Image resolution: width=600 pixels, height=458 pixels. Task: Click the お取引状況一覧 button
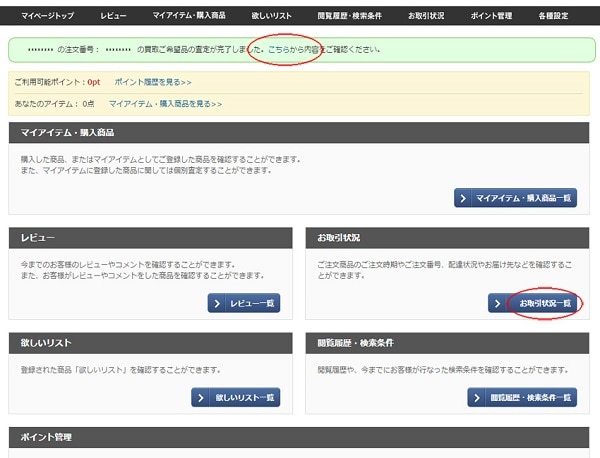(x=533, y=303)
